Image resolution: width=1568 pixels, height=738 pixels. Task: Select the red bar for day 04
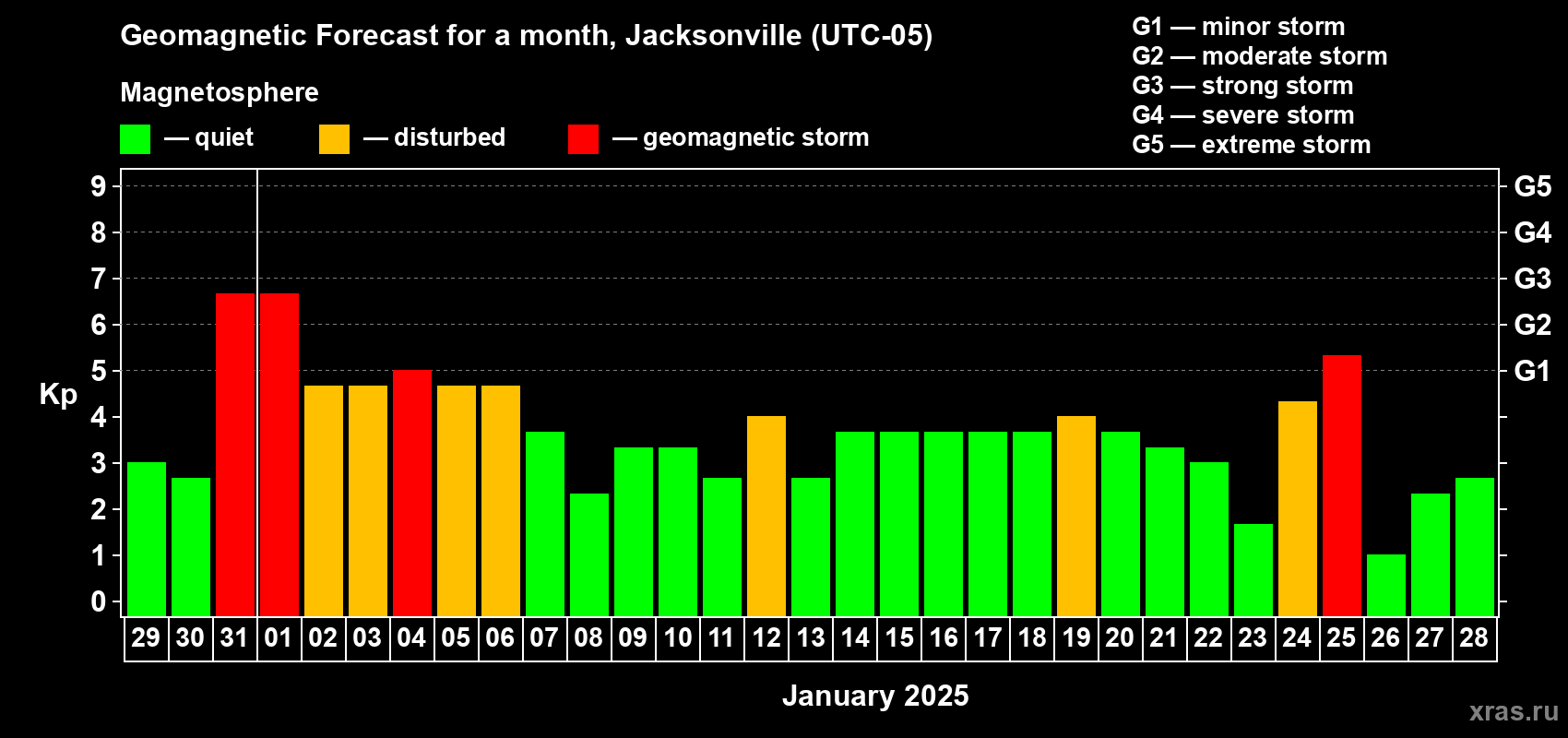(x=412, y=494)
